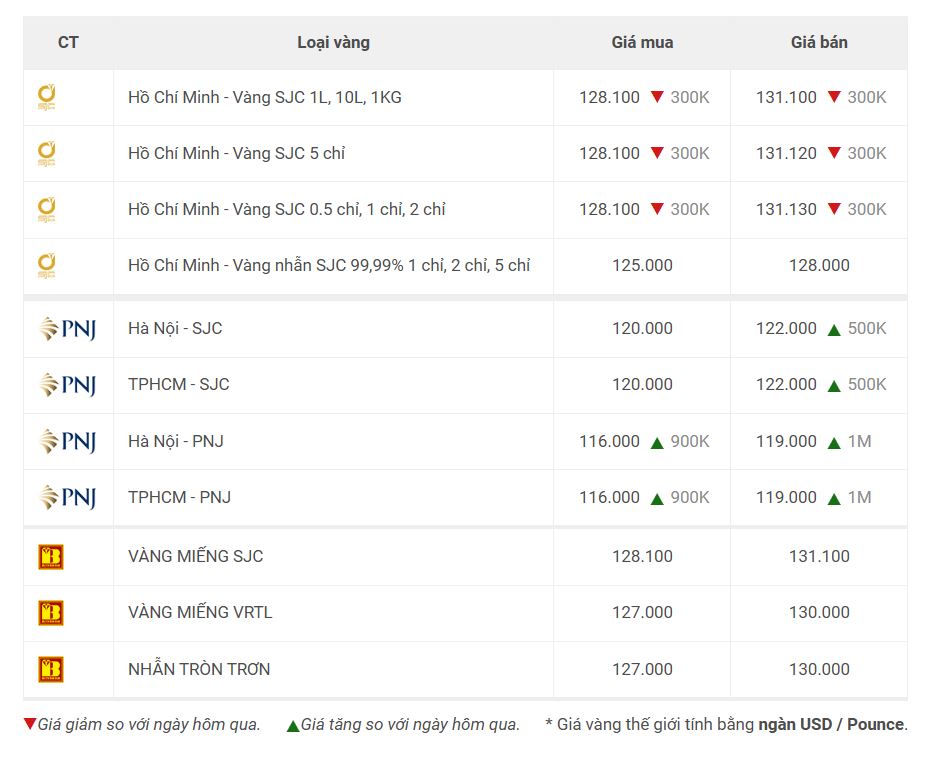Click Bảo Tín logo beside NHẪN TRÒN TRƠN
This screenshot has width=931, height=759.
click(50, 669)
